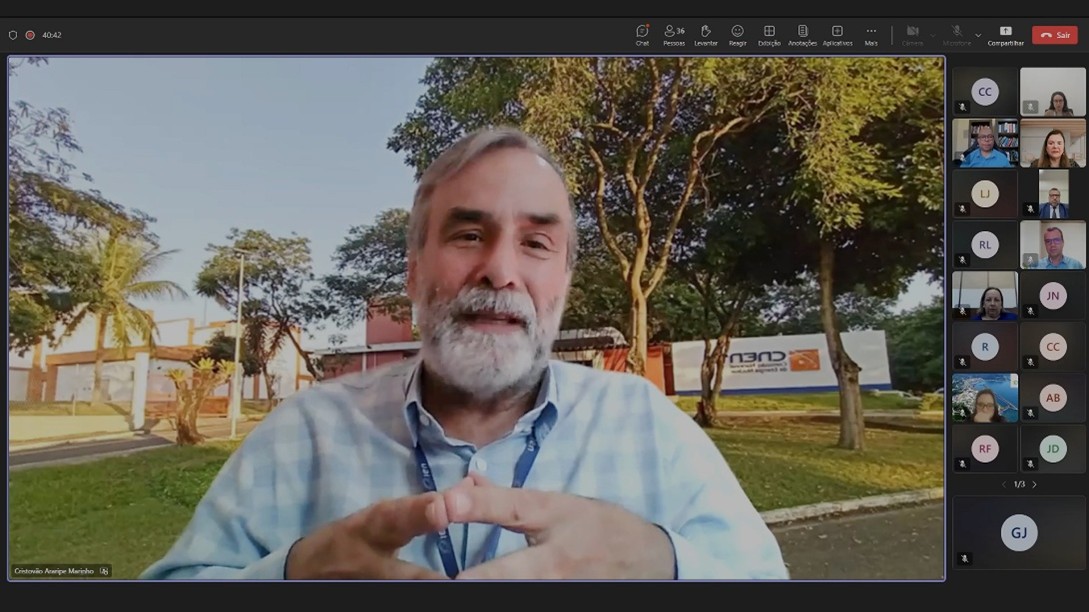This screenshot has height=612, width=1089.
Task: Leave the meeting with Sair
Action: (1054, 35)
